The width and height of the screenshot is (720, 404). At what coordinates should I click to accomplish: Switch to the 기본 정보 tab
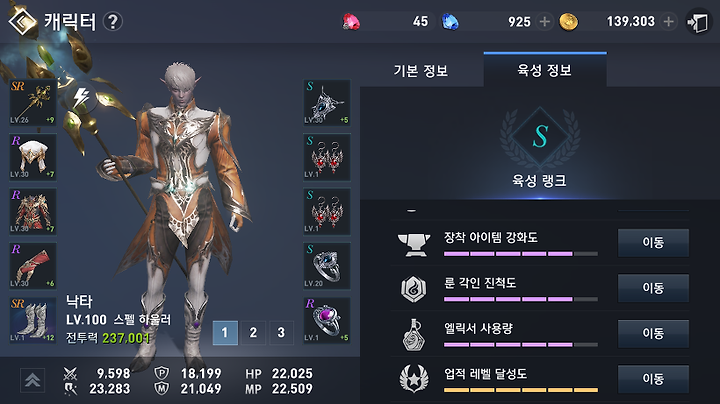pos(421,71)
